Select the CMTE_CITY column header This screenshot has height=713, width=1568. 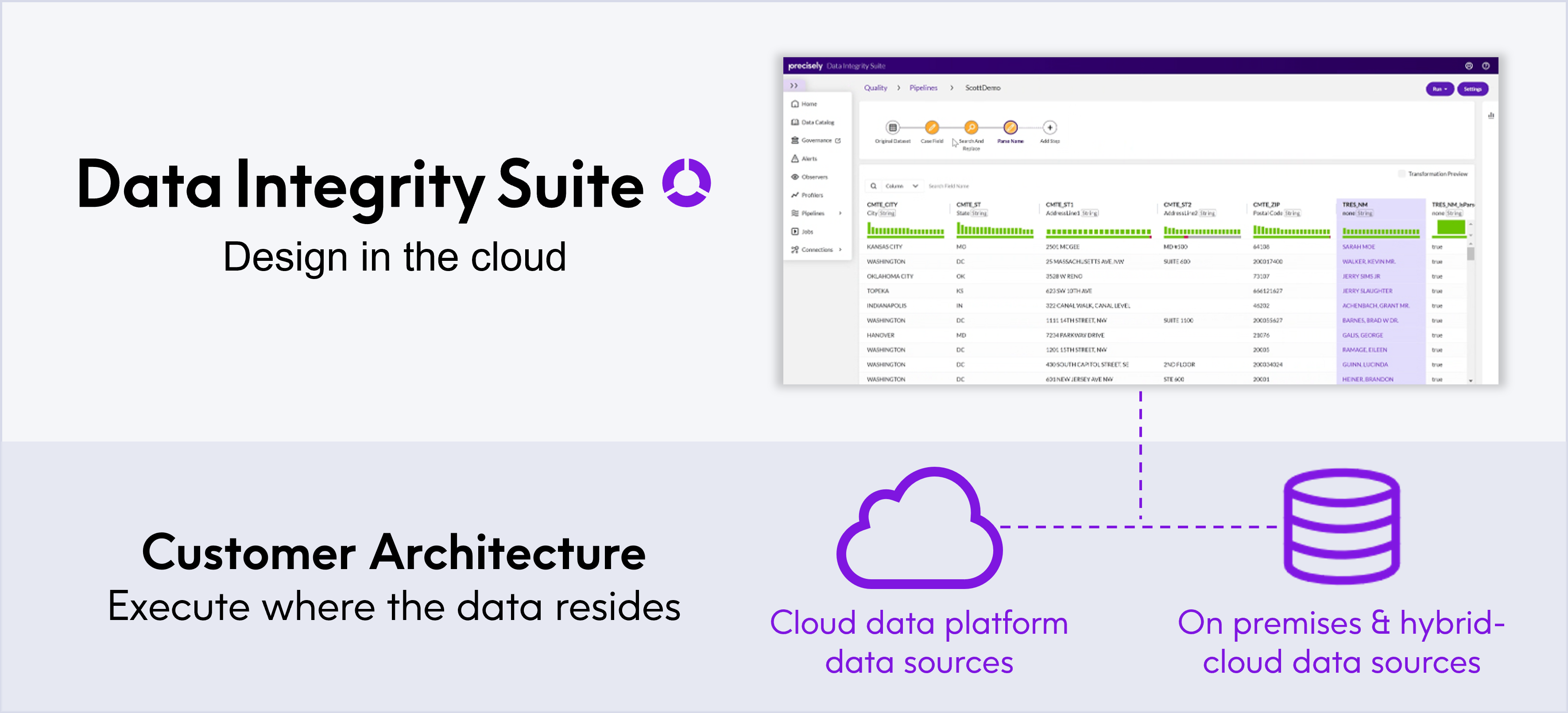[882, 205]
